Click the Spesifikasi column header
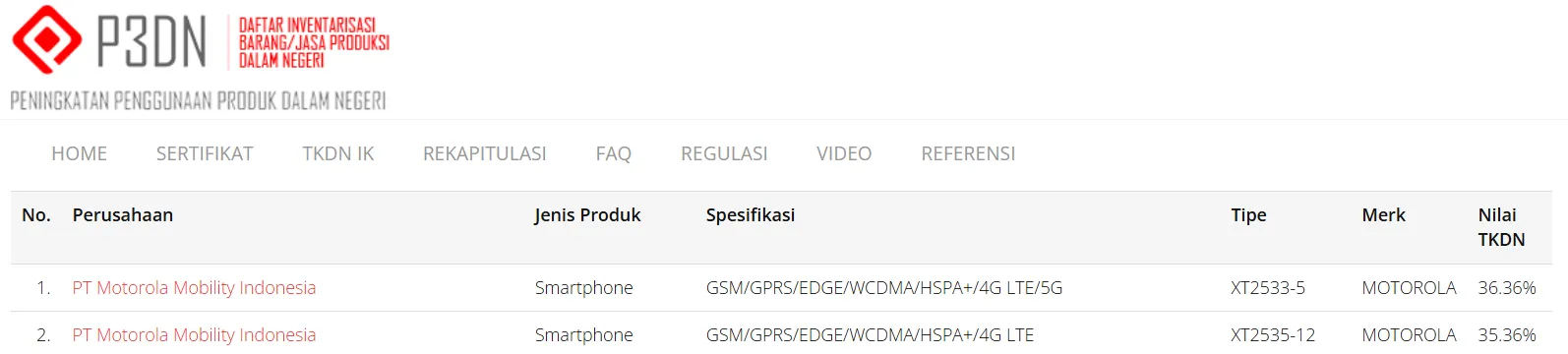The width and height of the screenshot is (1568, 354). point(751,215)
